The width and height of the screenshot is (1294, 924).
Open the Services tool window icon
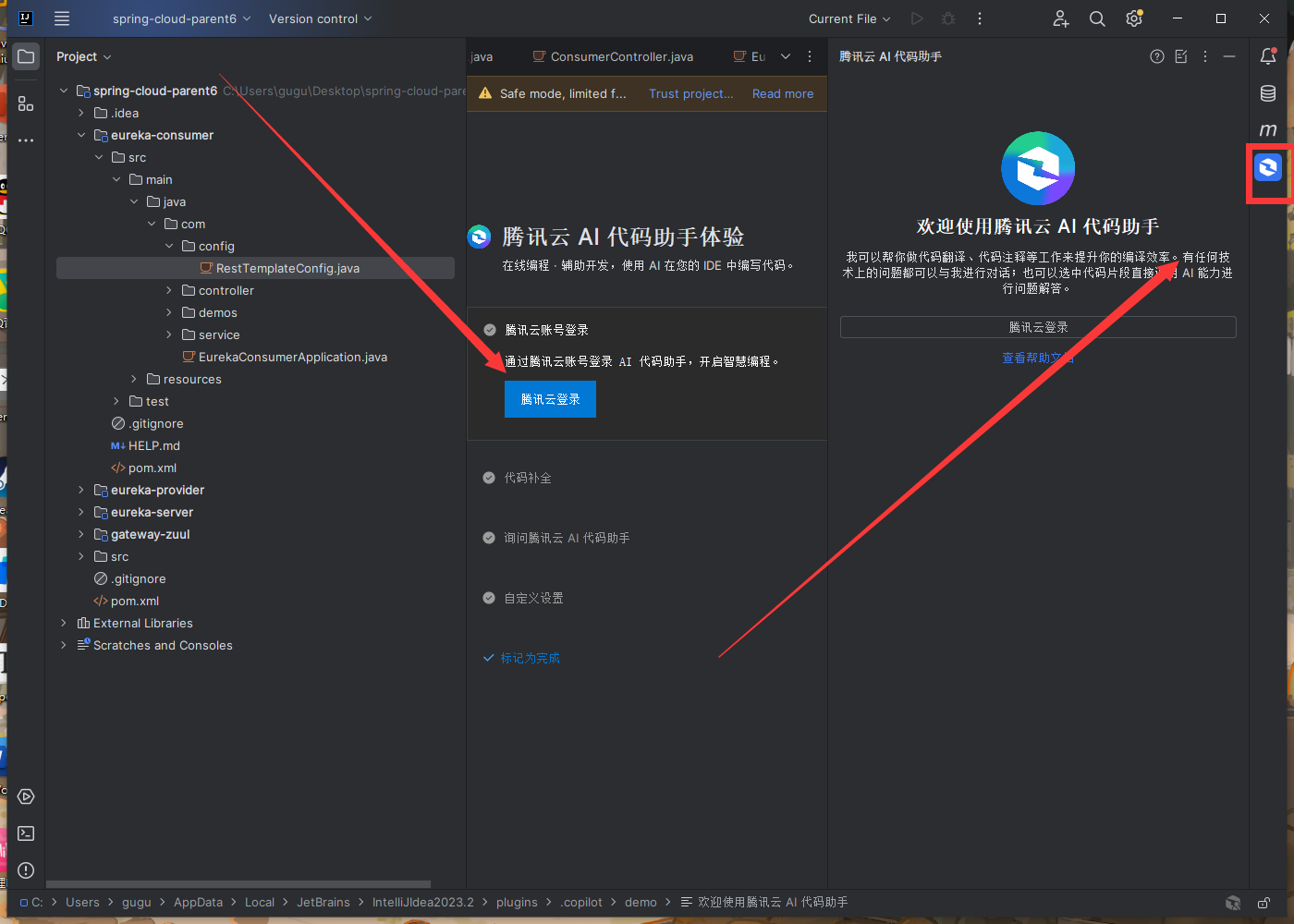(x=26, y=796)
